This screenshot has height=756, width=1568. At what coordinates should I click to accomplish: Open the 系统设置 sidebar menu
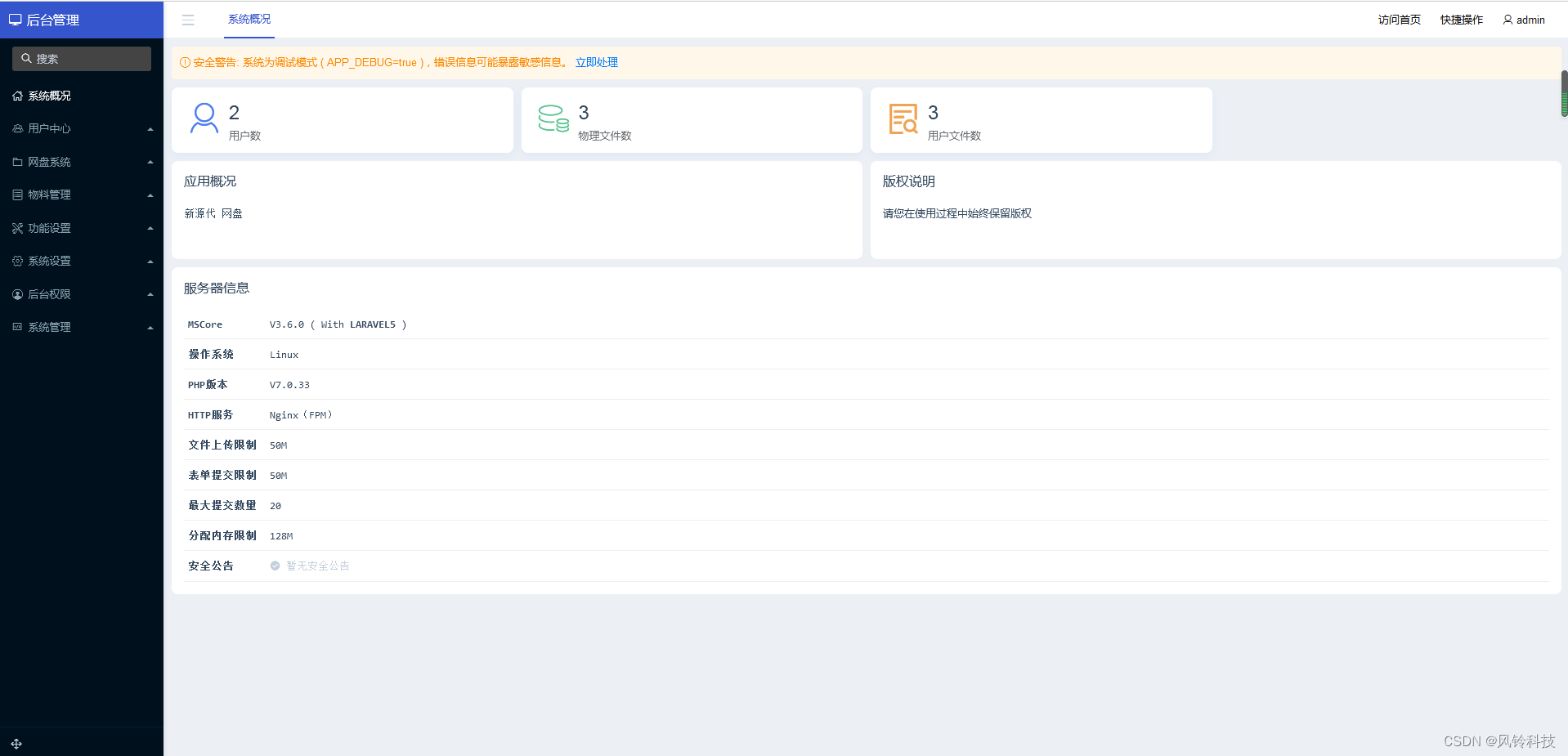pos(82,261)
